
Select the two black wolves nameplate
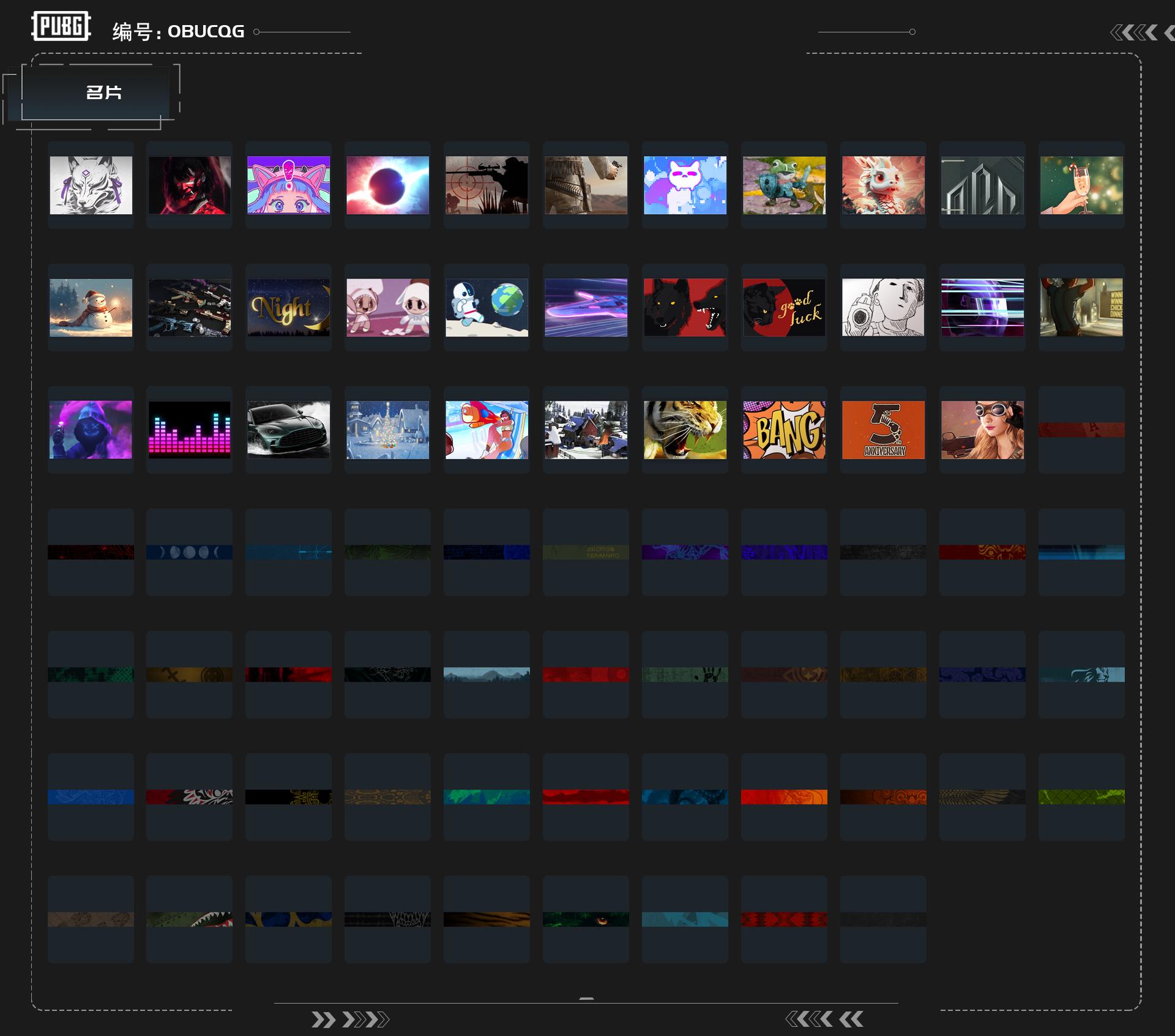pos(685,307)
